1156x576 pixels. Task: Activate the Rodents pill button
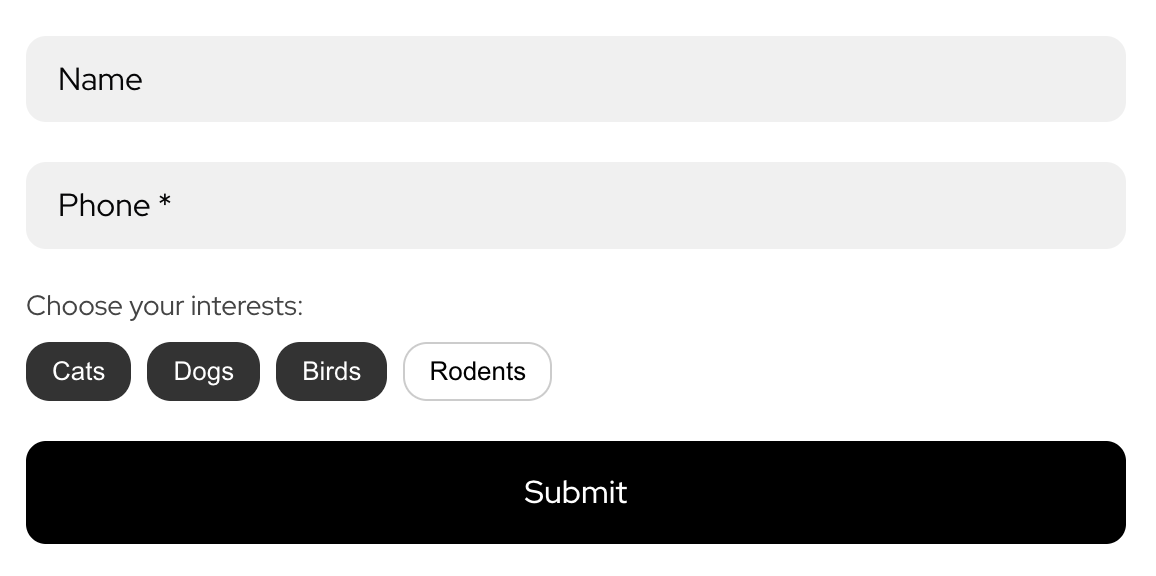[x=477, y=371]
